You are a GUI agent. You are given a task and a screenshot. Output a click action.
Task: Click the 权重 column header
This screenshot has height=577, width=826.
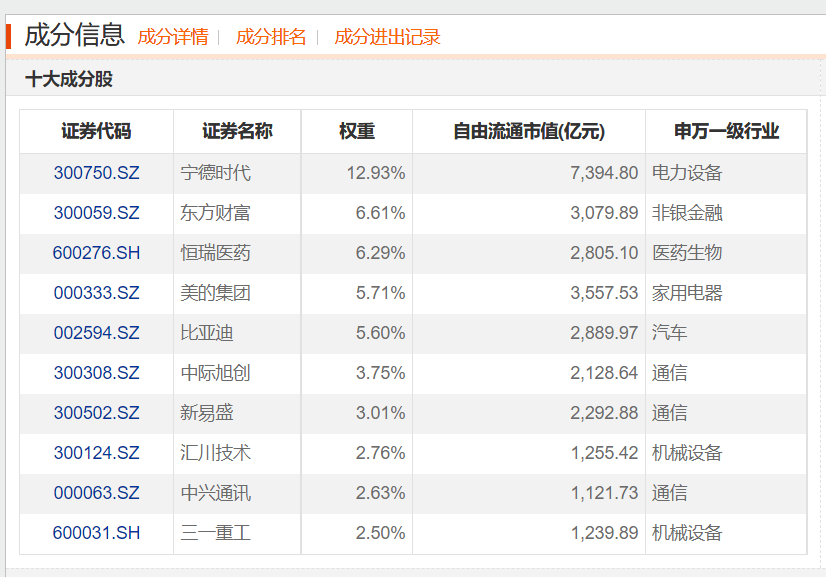coord(357,131)
